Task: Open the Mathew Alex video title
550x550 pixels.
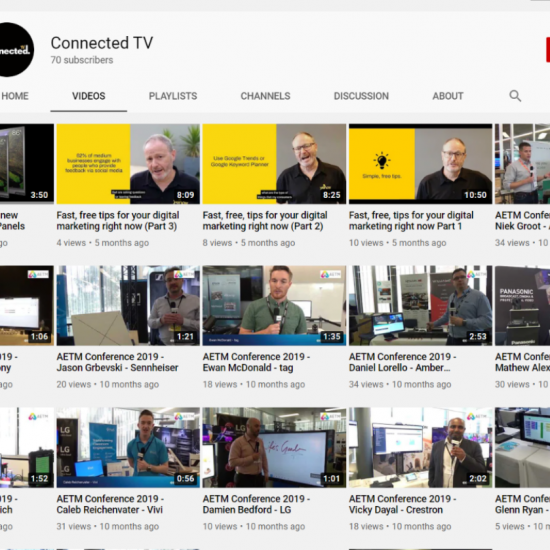Action: pos(522,362)
